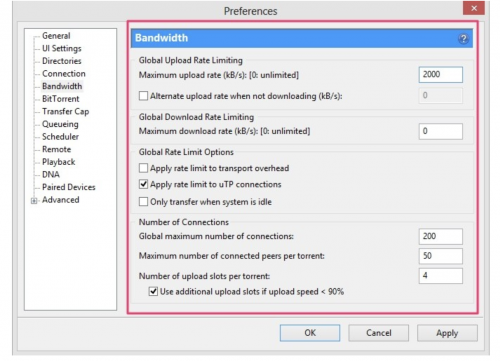Disable additional upload slots checkbox
500x361 pixels.
point(153,292)
